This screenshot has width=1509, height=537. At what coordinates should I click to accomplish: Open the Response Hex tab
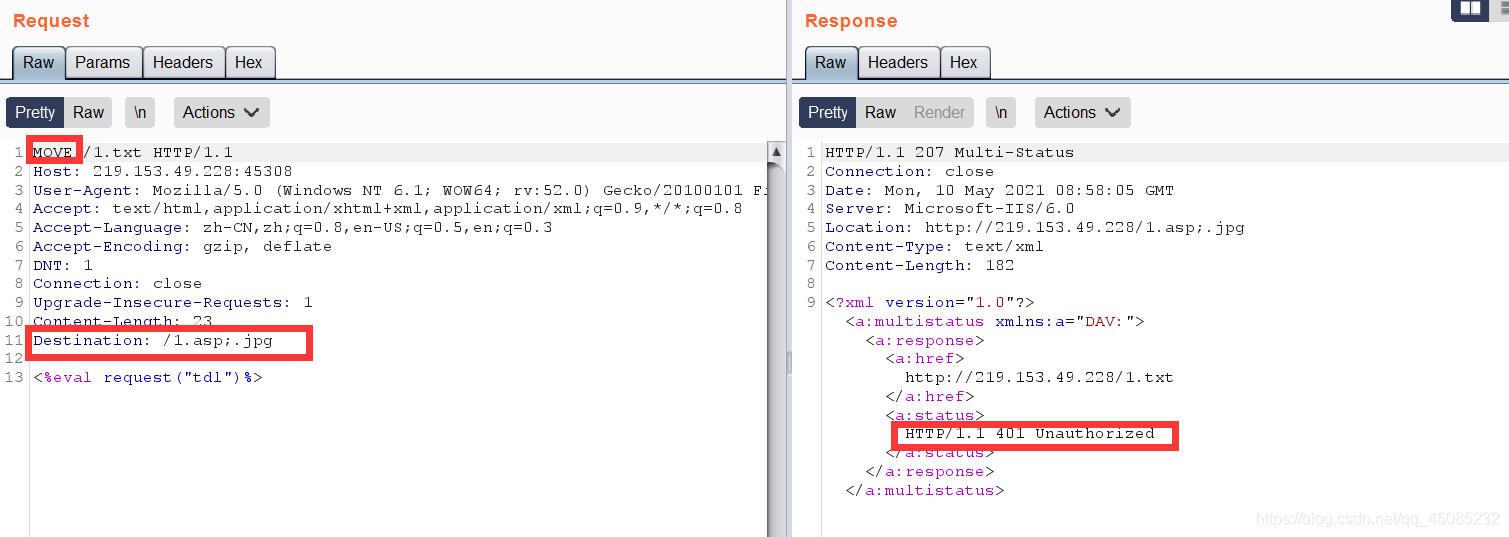point(964,62)
